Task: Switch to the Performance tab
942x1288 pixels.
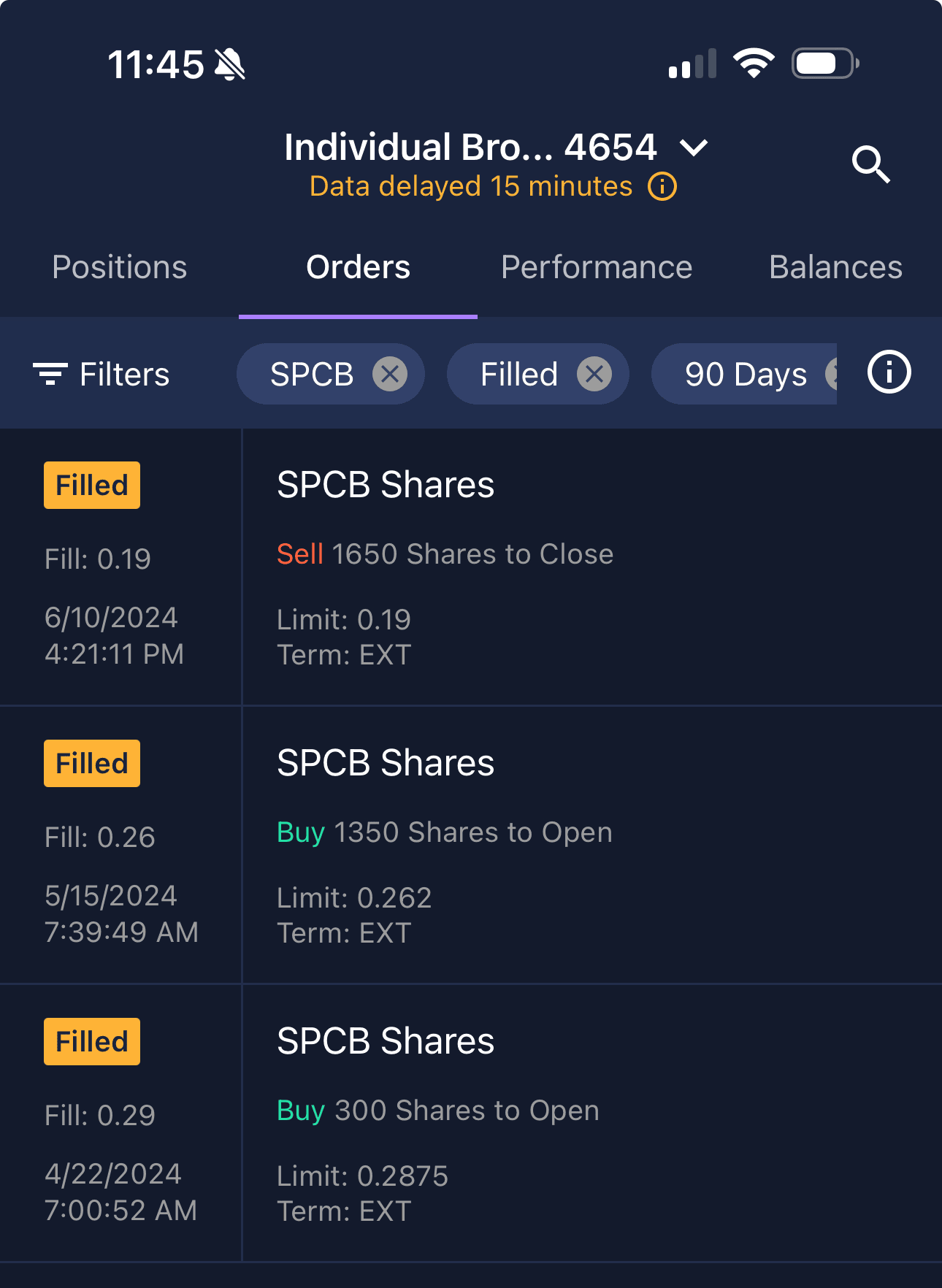Action: pyautogui.click(x=597, y=267)
